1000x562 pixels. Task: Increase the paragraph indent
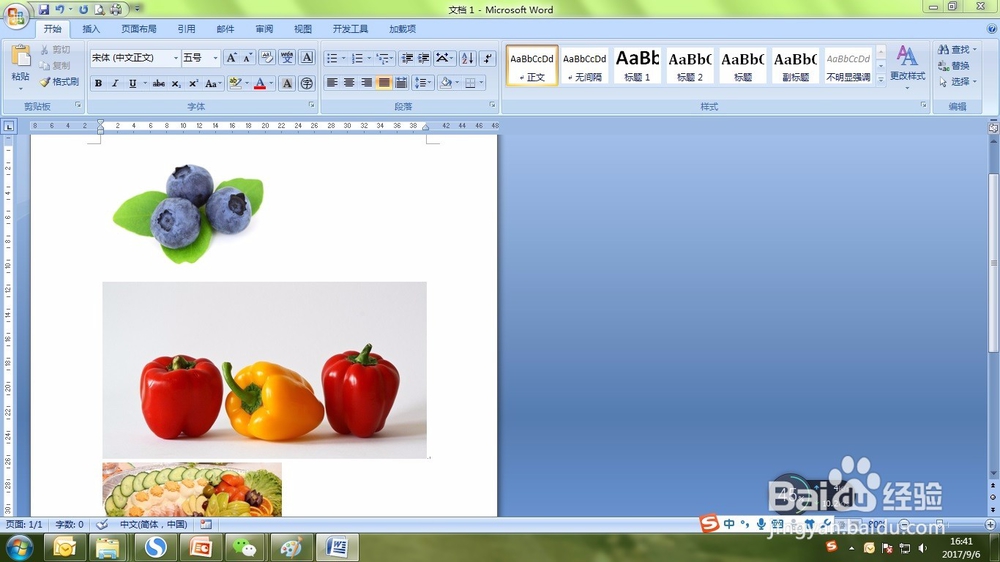pos(423,58)
